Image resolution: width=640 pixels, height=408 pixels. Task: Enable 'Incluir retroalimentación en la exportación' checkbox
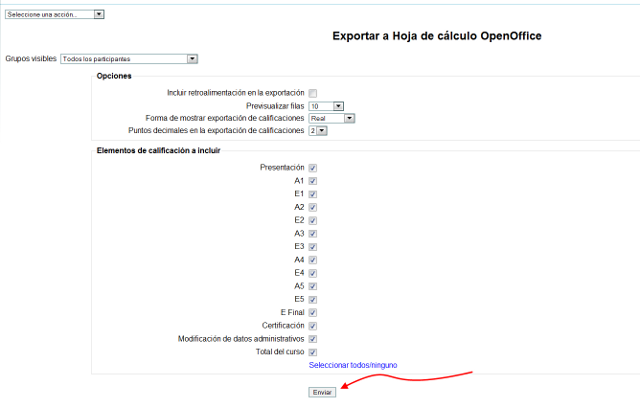(313, 93)
